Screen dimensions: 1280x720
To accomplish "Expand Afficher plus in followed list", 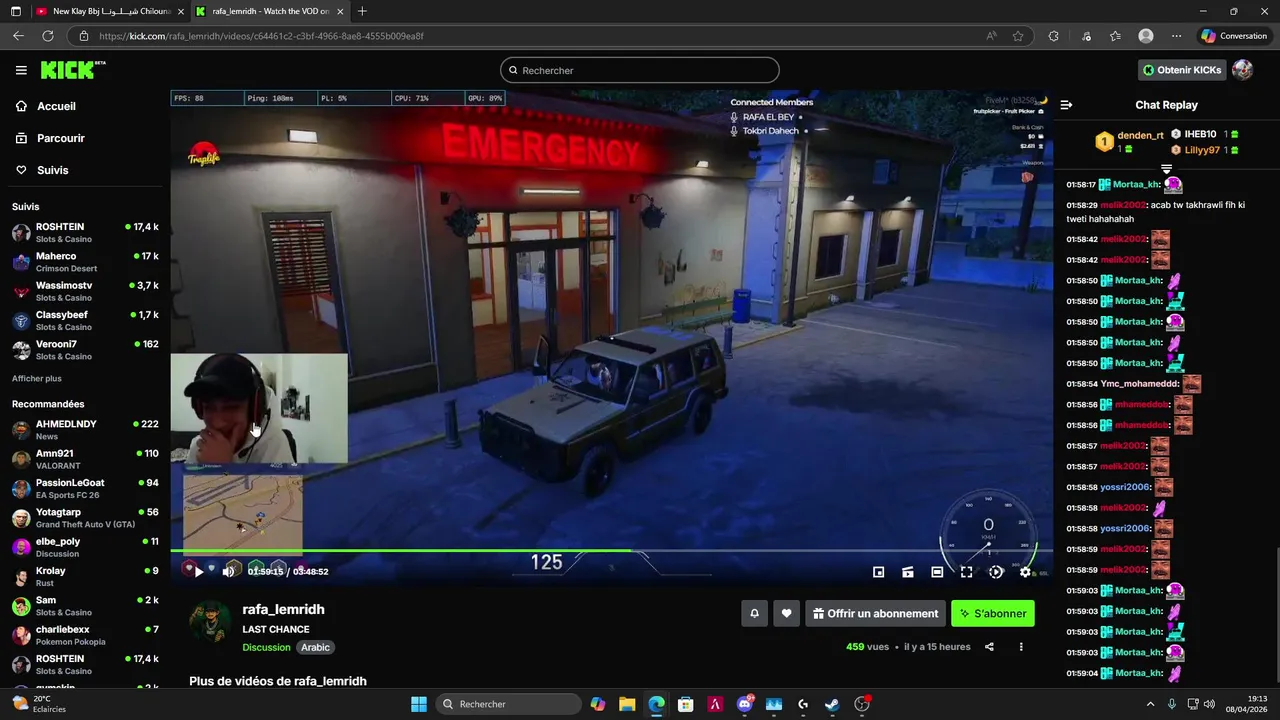I will tap(37, 379).
